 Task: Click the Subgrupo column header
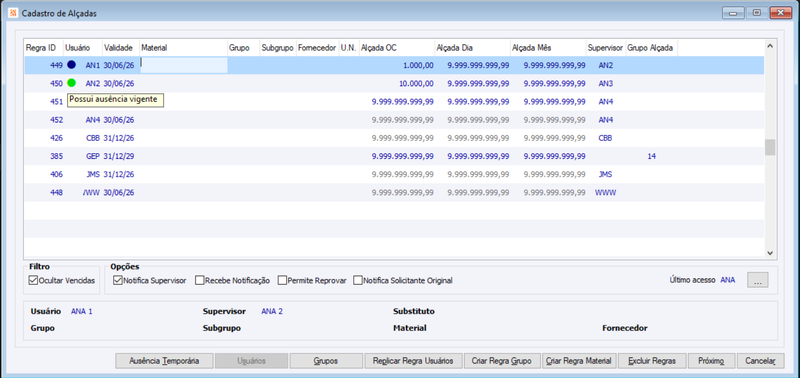278,48
